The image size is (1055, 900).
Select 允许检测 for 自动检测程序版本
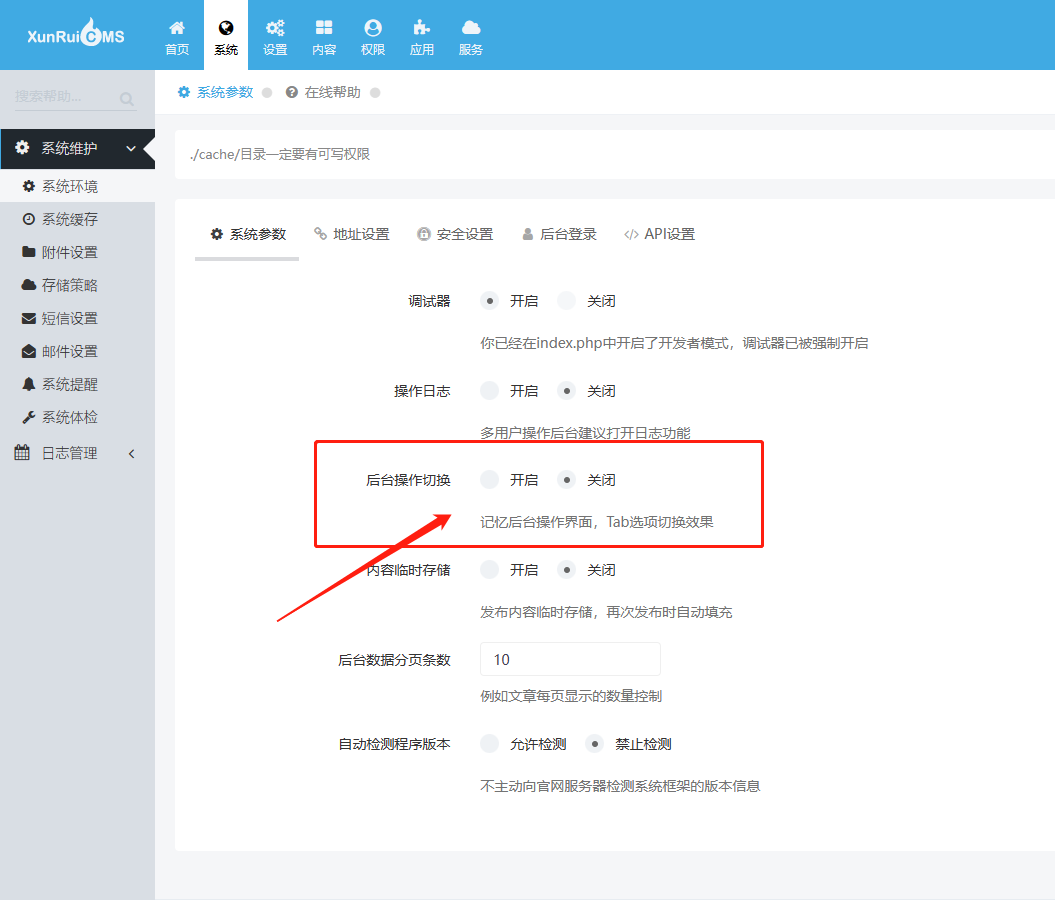[490, 744]
